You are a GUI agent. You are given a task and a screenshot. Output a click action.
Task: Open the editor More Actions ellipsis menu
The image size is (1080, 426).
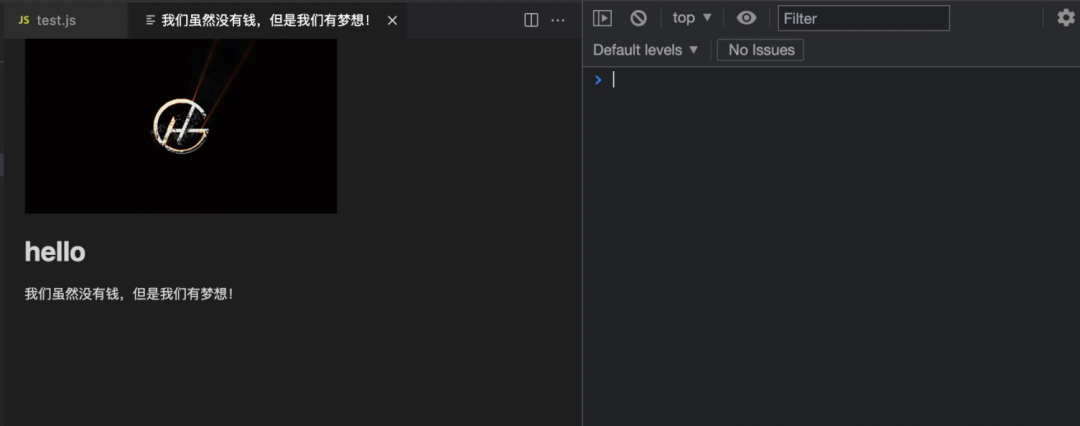coord(558,21)
